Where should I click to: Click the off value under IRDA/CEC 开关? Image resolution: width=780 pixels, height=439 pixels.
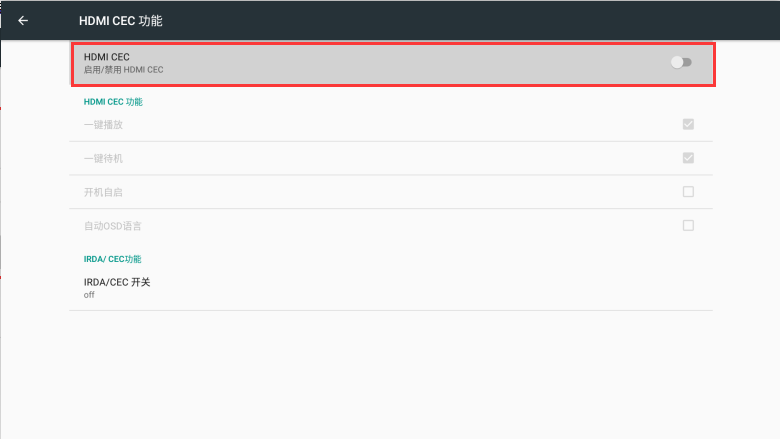click(89, 295)
